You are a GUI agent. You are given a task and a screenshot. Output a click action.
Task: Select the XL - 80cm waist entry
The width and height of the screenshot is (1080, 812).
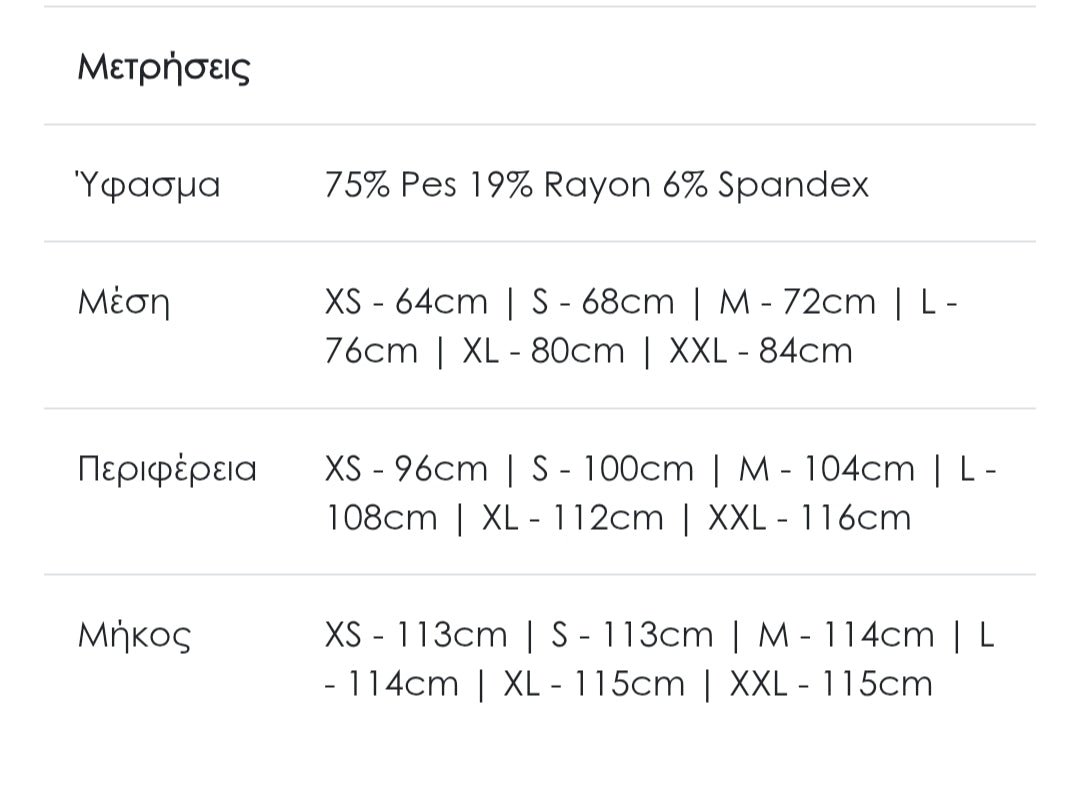tap(543, 351)
